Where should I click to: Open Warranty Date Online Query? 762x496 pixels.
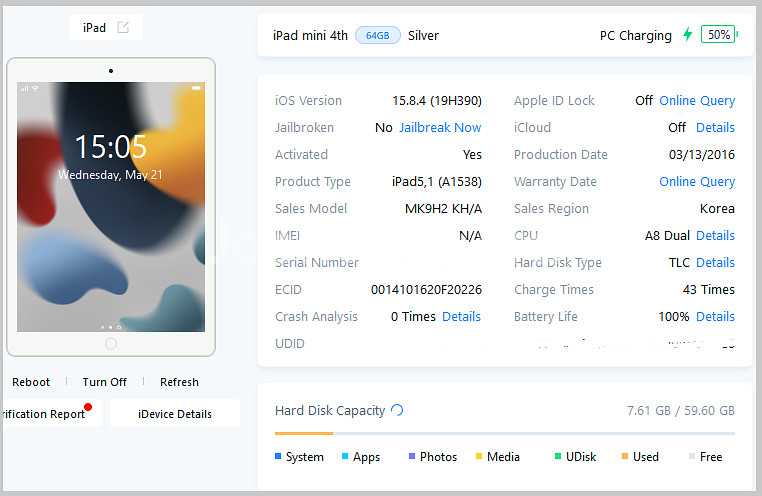(697, 182)
